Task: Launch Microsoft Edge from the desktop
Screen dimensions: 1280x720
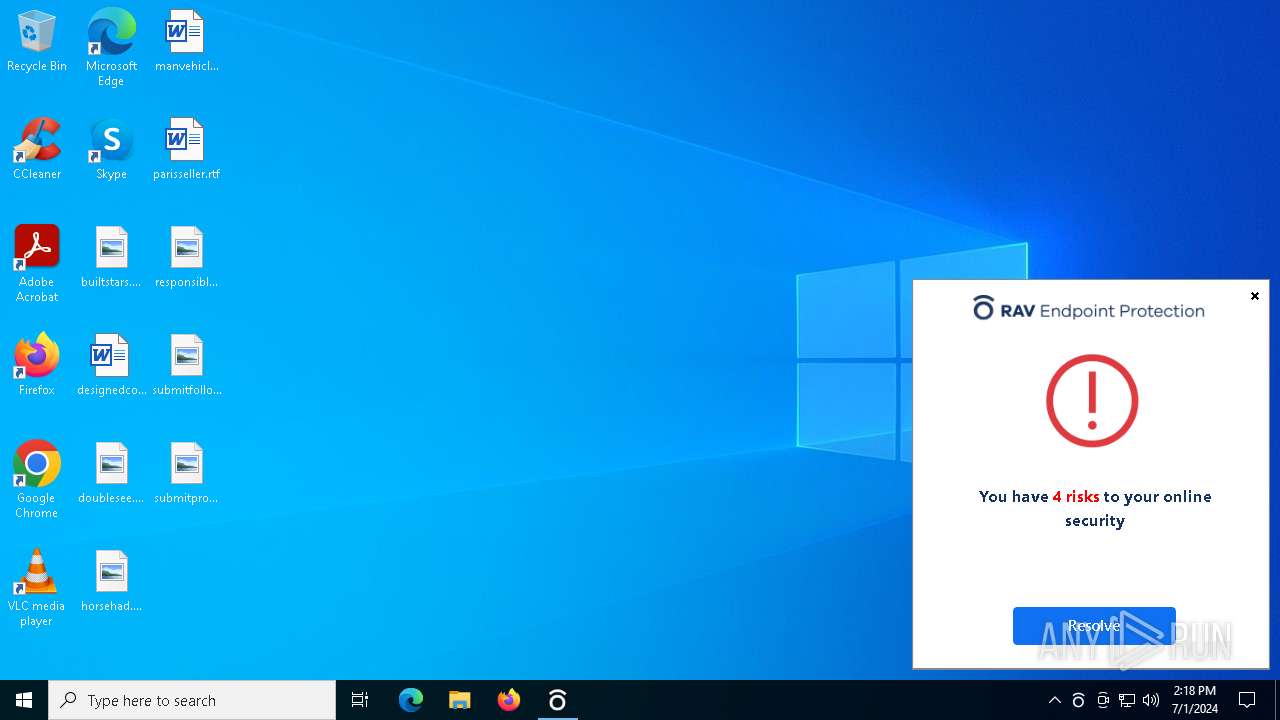Action: 111,48
